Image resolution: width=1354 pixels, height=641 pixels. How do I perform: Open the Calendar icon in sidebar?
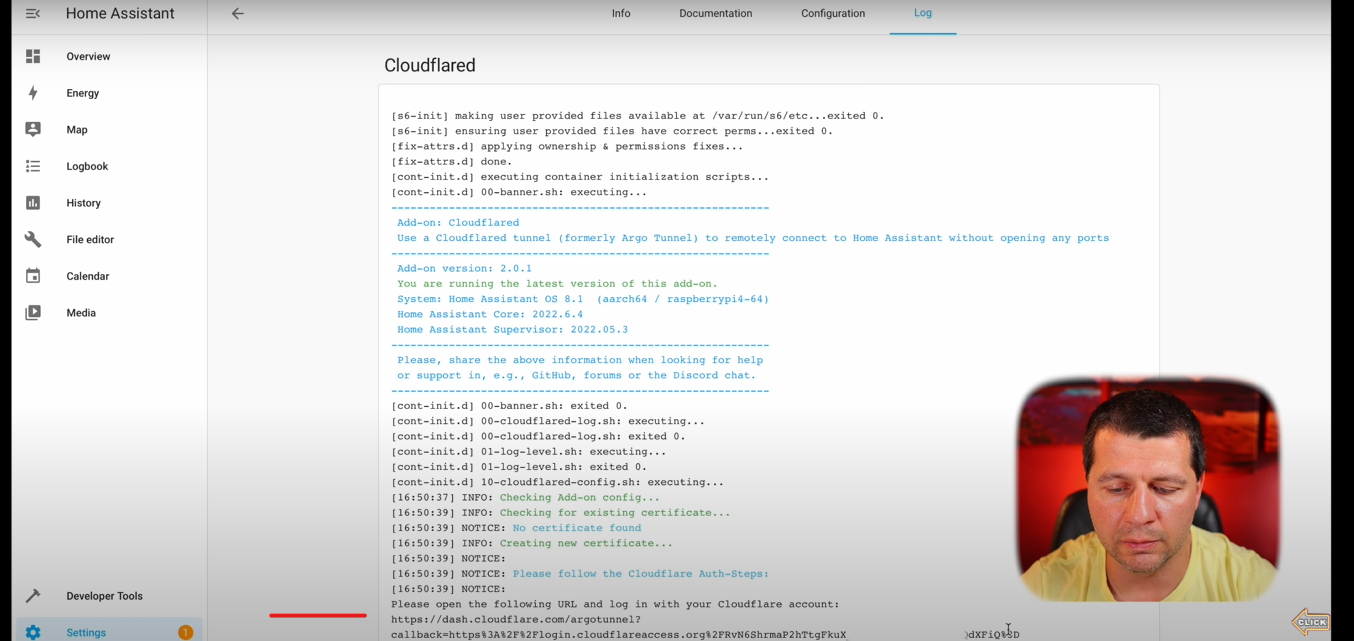coord(33,276)
